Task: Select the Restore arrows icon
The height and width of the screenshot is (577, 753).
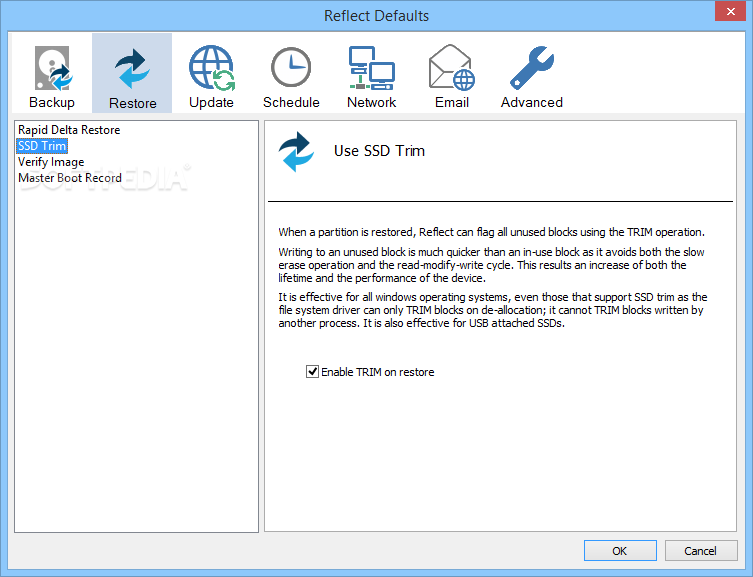Action: coord(132,69)
